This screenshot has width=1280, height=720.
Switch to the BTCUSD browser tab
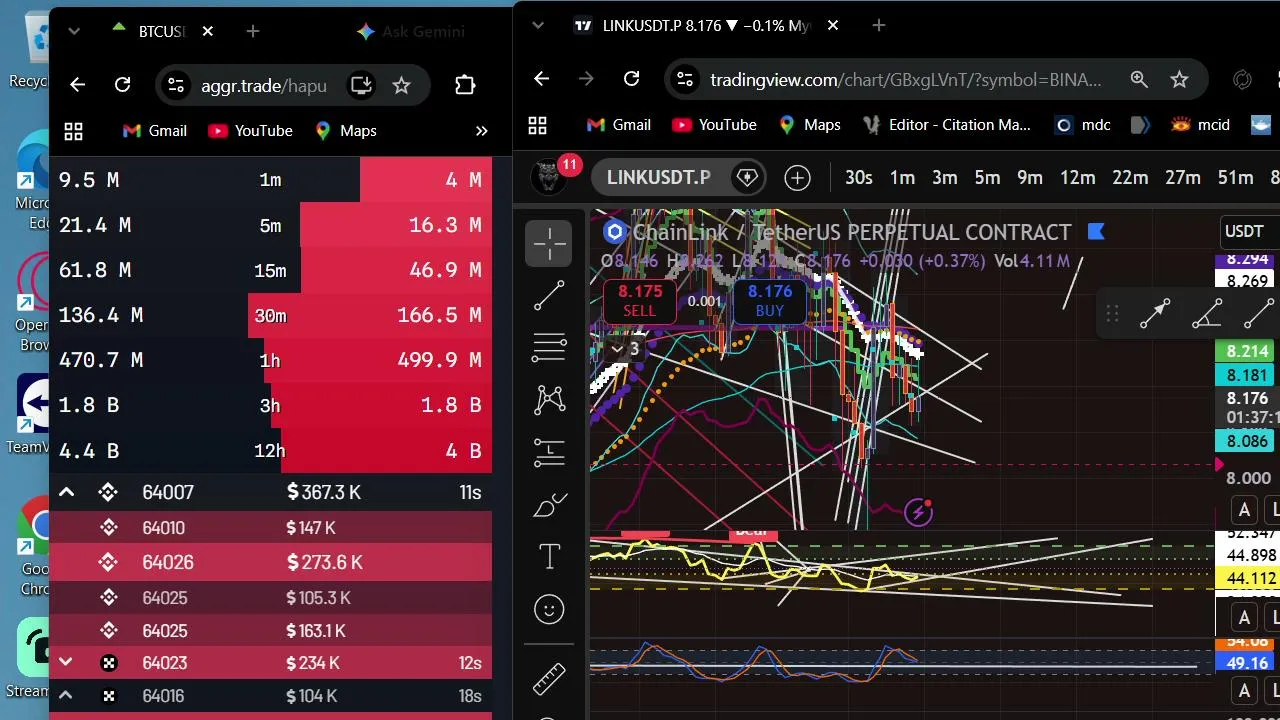click(x=160, y=31)
